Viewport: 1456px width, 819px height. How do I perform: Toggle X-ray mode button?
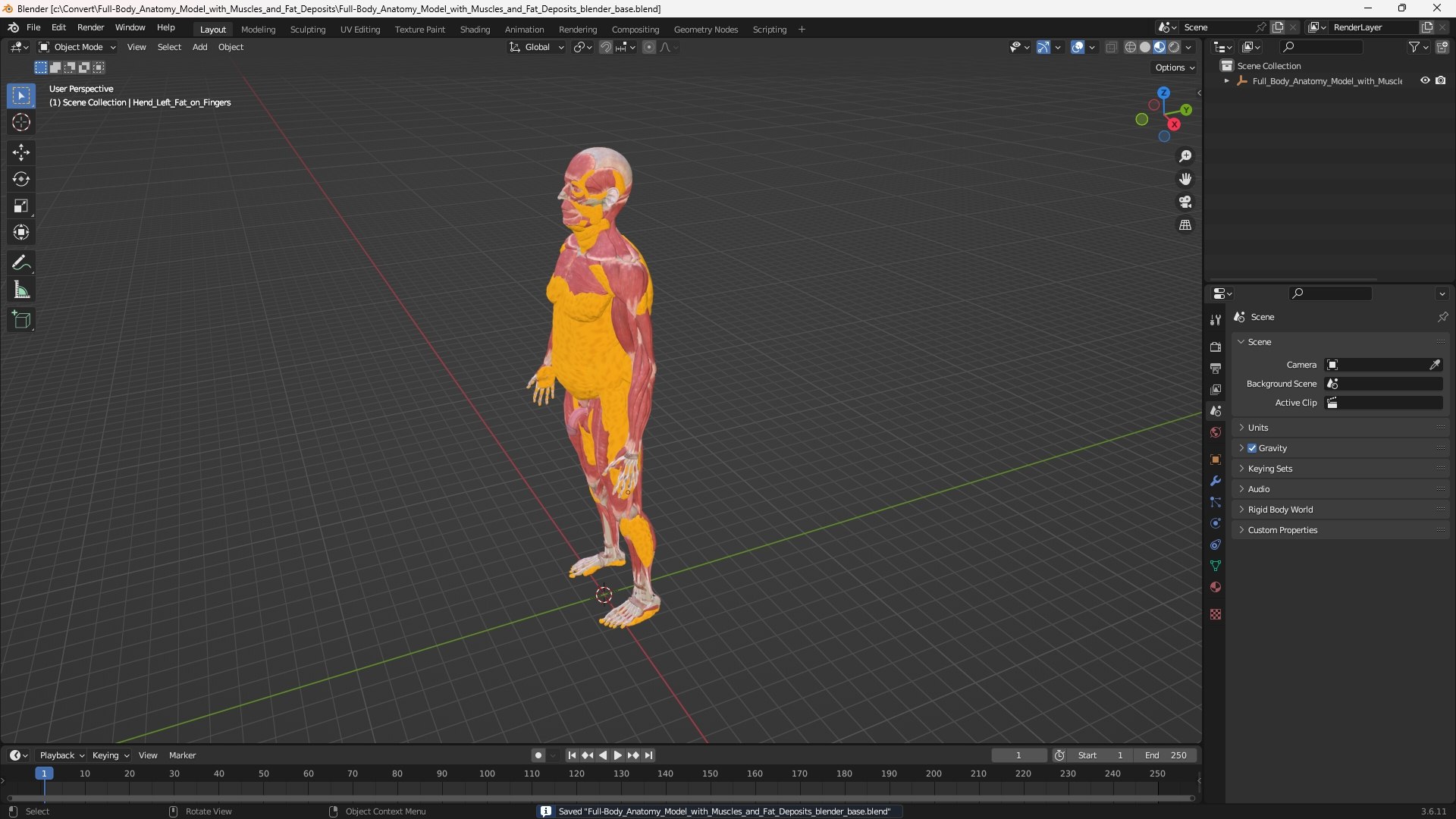[1111, 47]
